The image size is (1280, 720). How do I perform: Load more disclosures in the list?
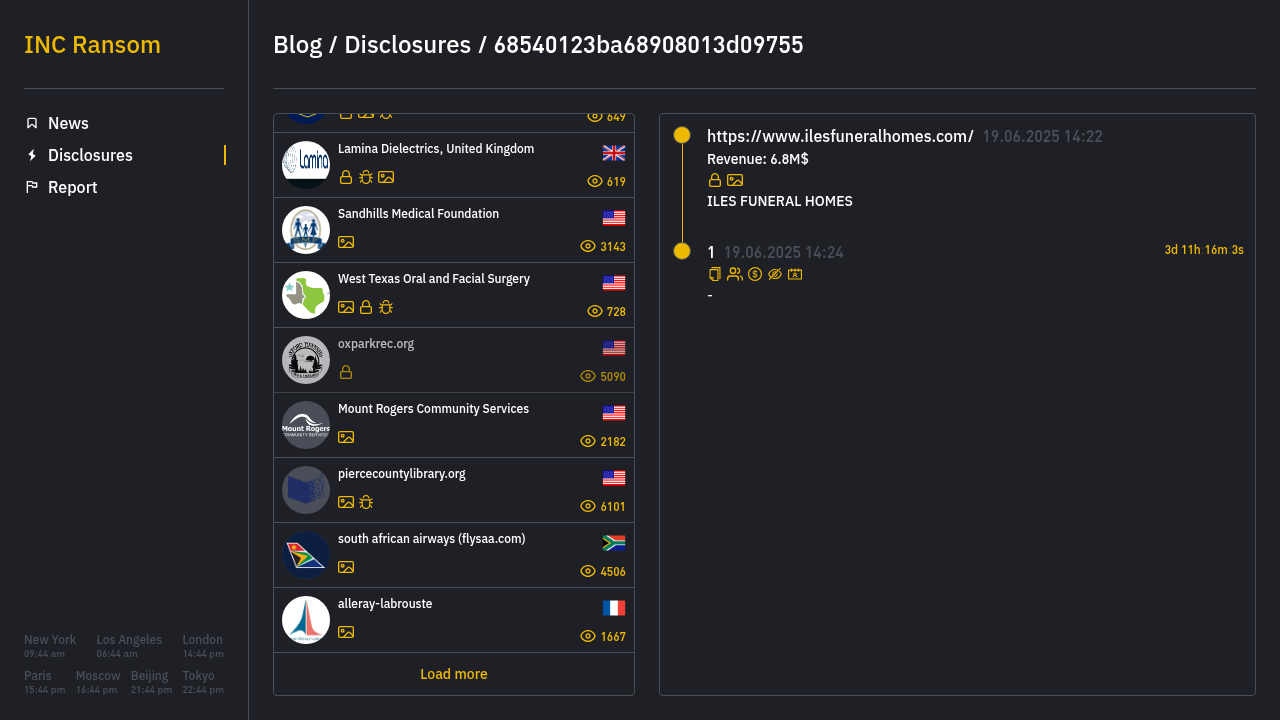454,674
